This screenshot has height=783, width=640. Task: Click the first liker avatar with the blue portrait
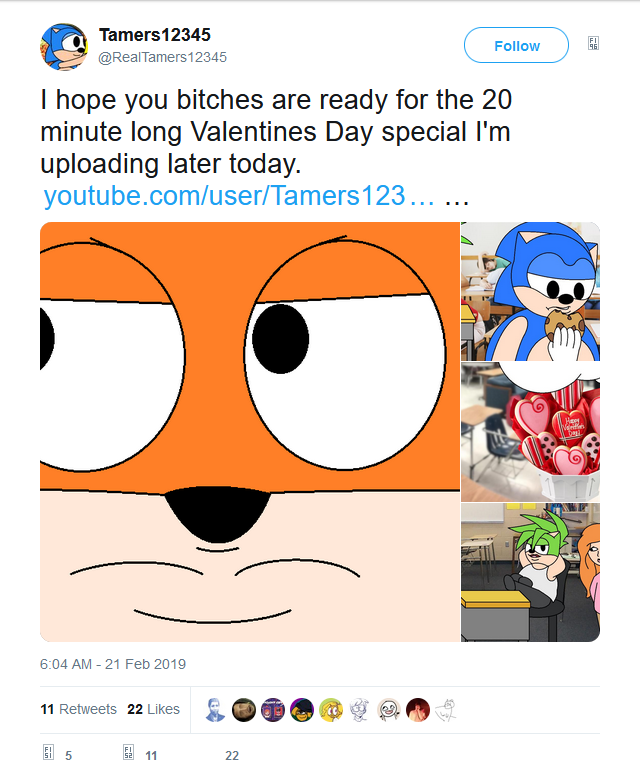(x=215, y=709)
